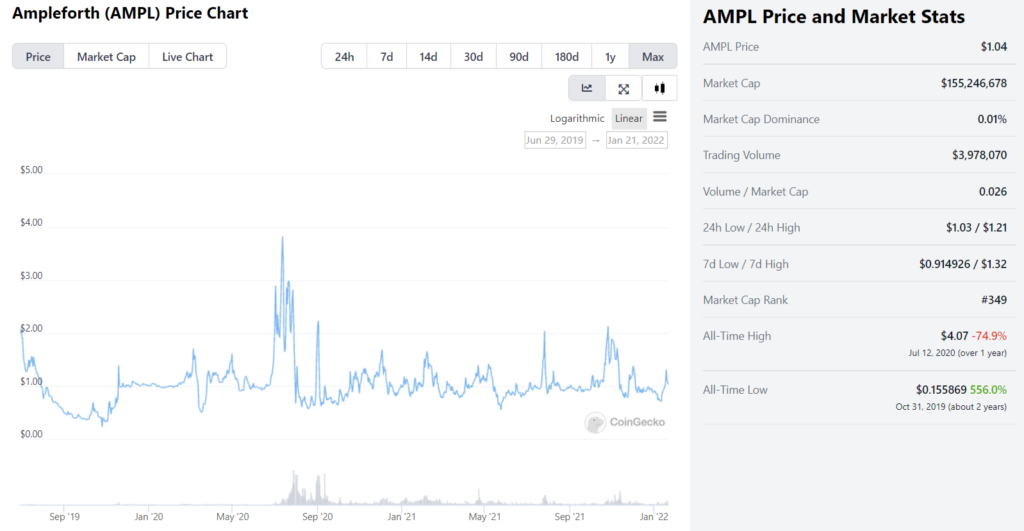Open the chart hamburger menu icon
The image size is (1024, 531).
click(x=660, y=117)
